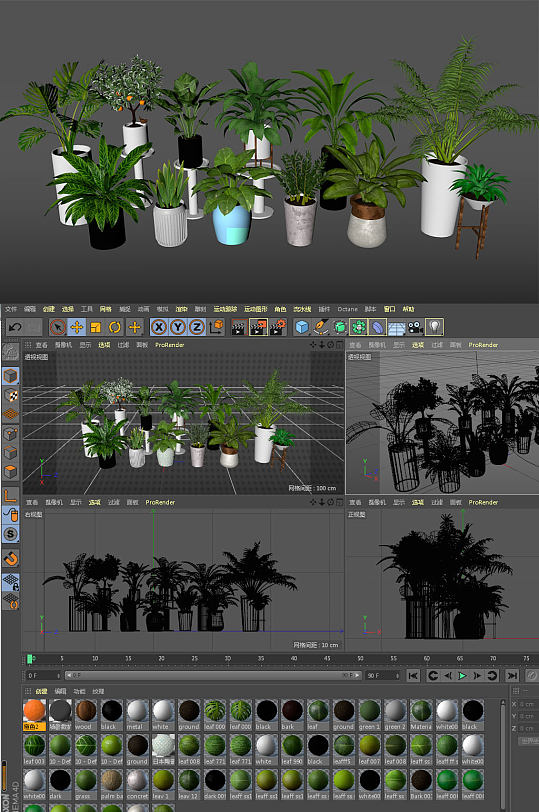Open the 创建 menu in the menu bar

[49, 309]
